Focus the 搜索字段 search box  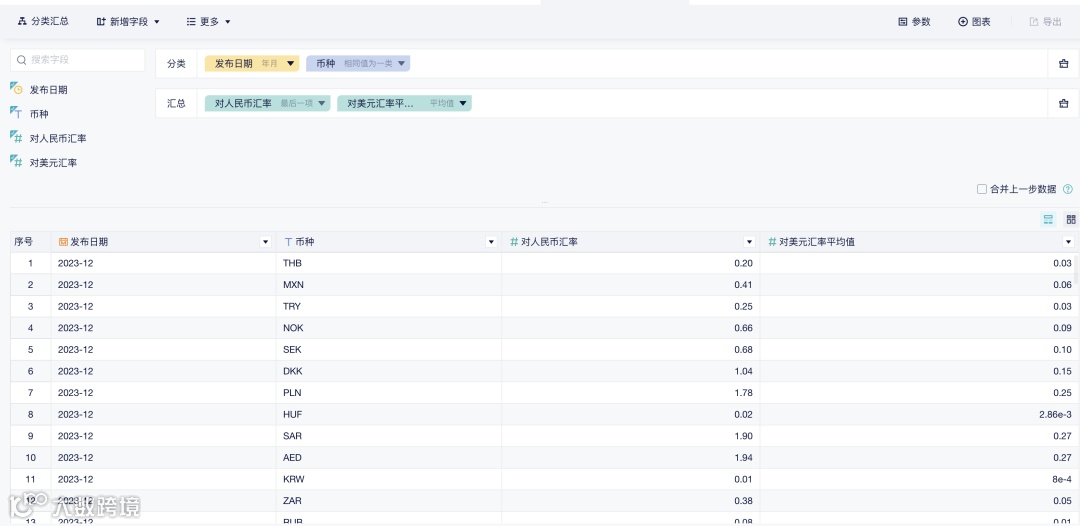78,60
